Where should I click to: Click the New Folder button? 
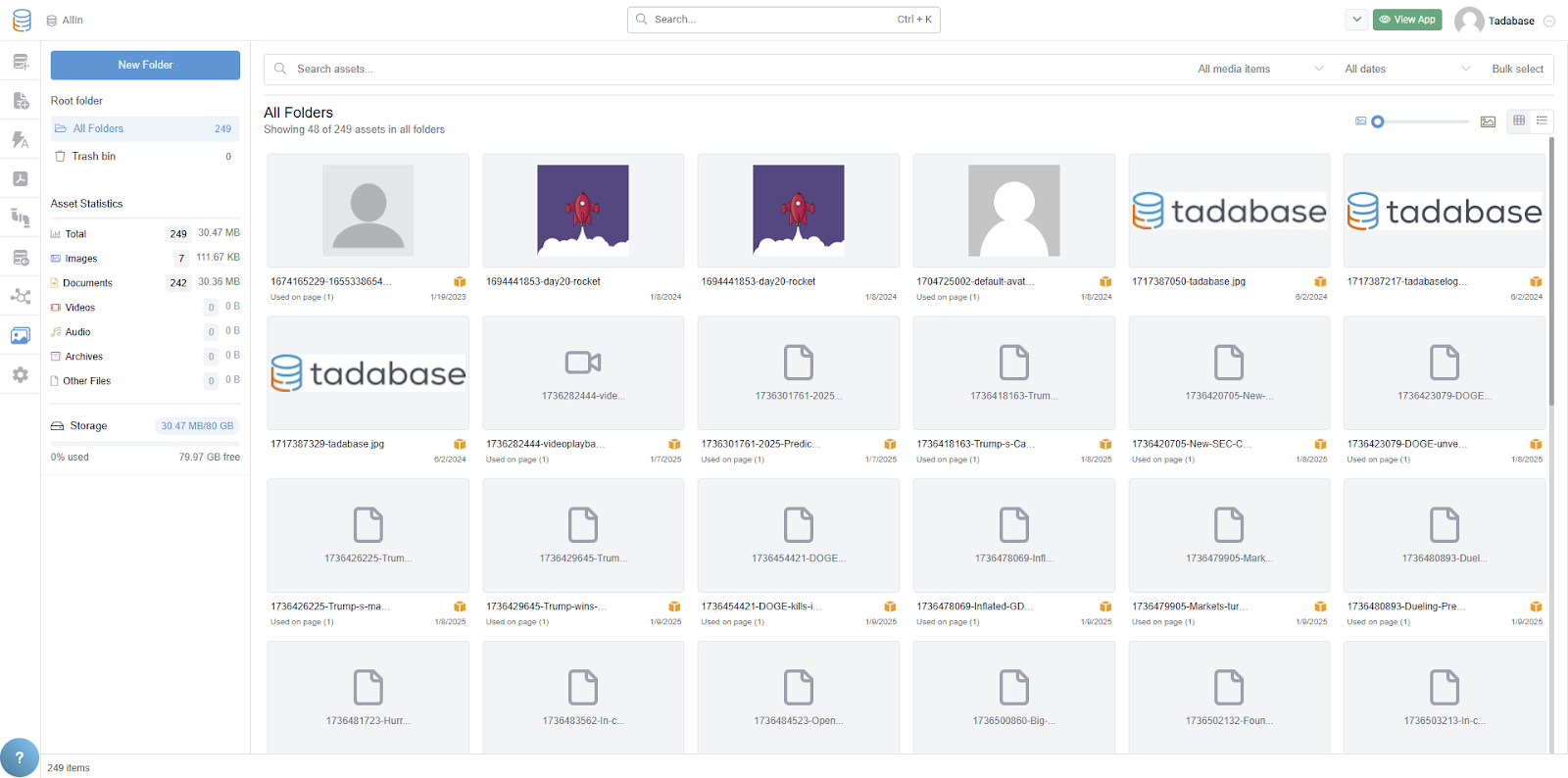pyautogui.click(x=145, y=66)
